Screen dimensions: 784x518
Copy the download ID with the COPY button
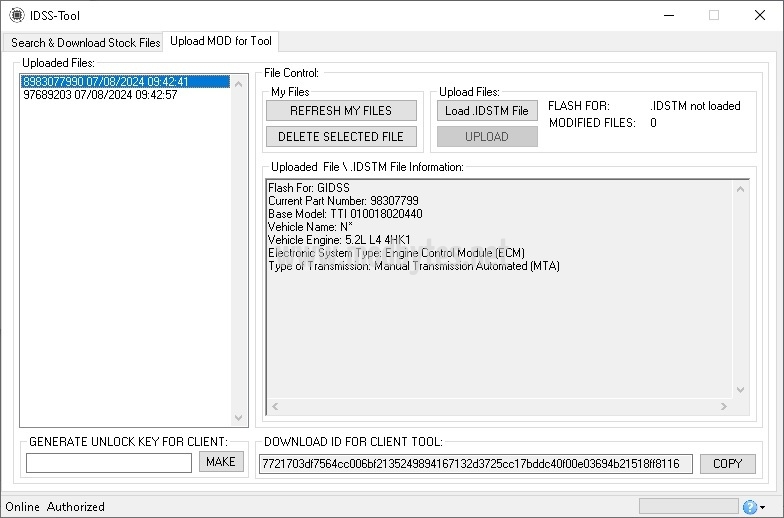(x=728, y=463)
